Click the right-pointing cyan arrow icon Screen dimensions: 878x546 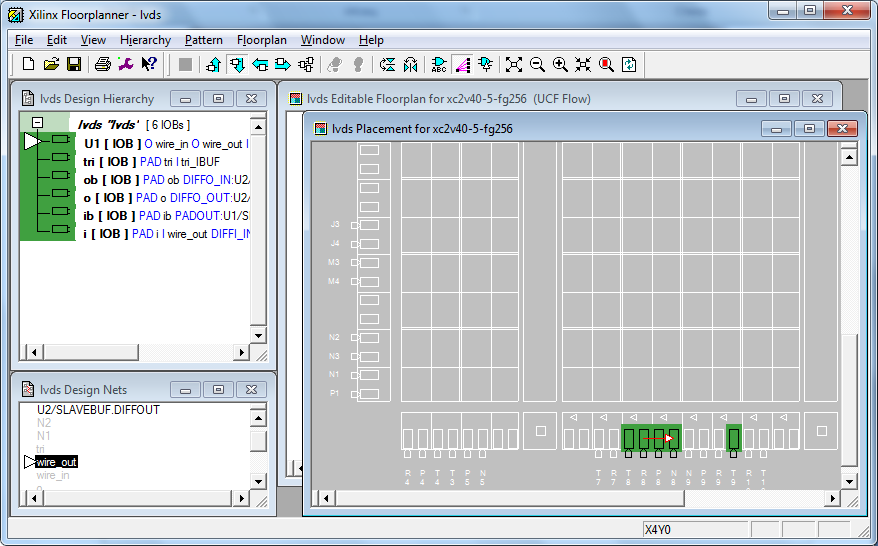coord(283,64)
